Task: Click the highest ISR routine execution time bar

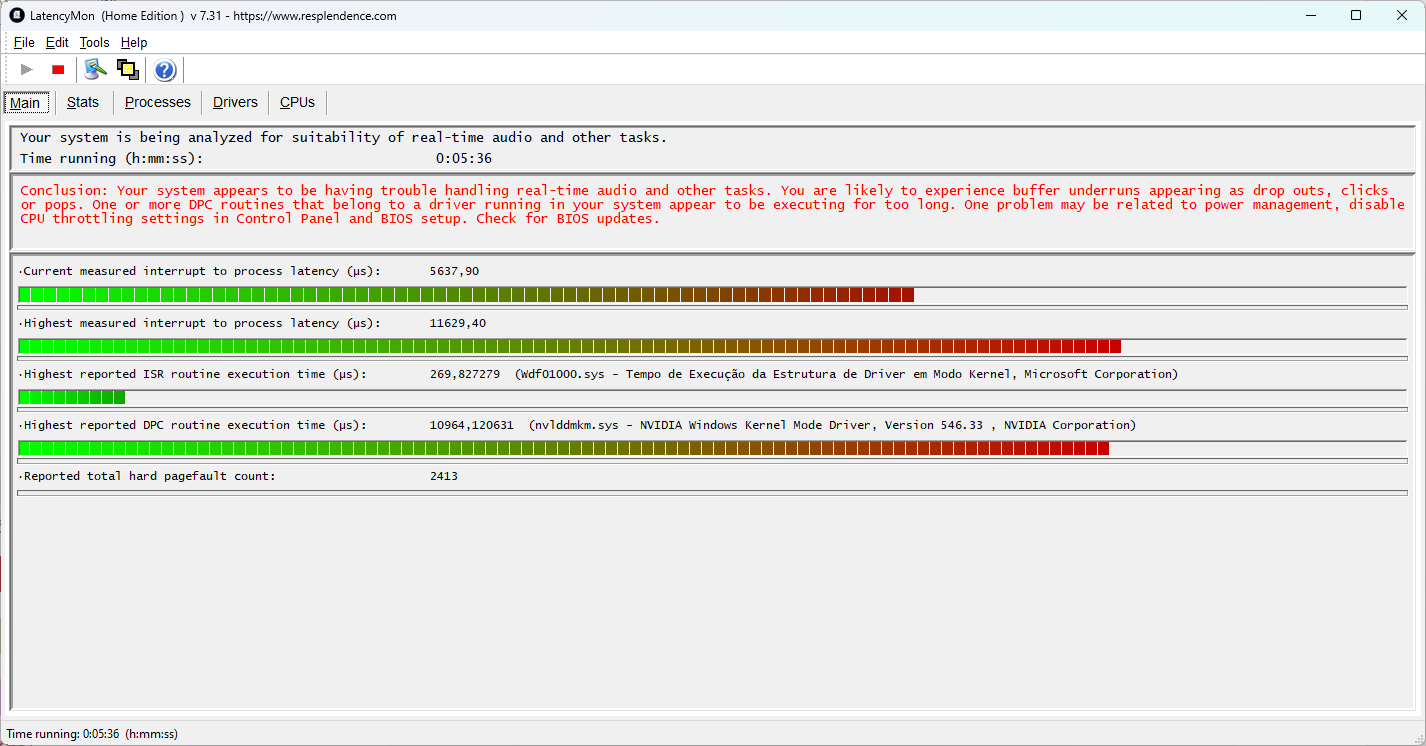Action: pyautogui.click(x=712, y=397)
